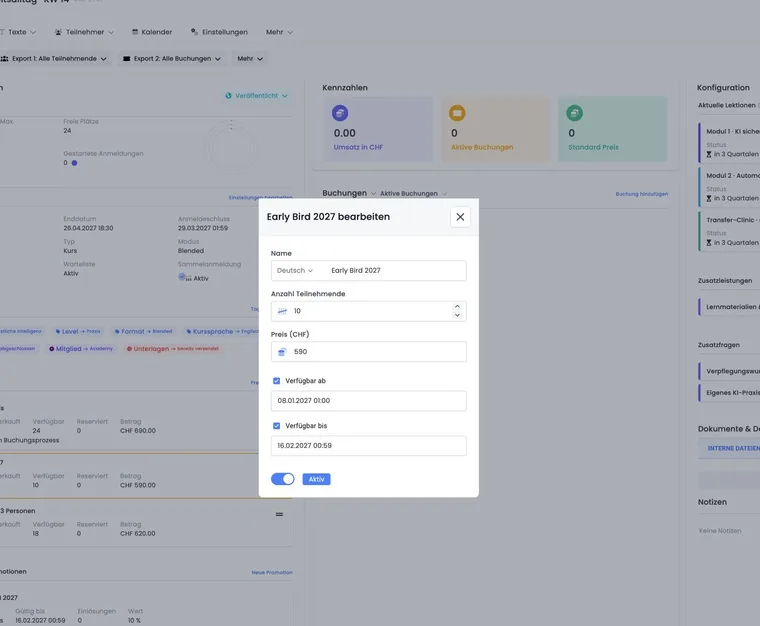Viewport: 760px width, 626px height.
Task: Expand Export 1: Alle Teilnehmende dropdown
Action: (53, 59)
